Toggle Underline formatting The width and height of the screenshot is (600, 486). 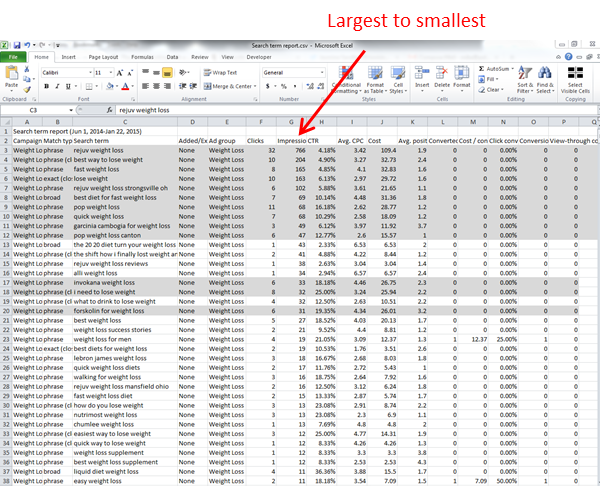pos(68,86)
